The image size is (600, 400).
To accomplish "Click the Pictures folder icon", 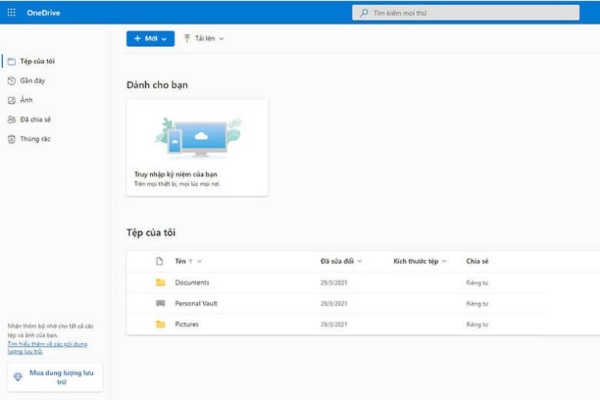I will [x=159, y=325].
